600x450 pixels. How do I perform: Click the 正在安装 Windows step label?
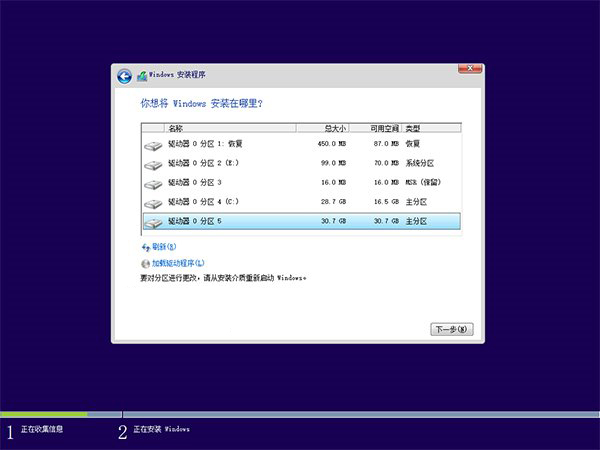tap(161, 429)
